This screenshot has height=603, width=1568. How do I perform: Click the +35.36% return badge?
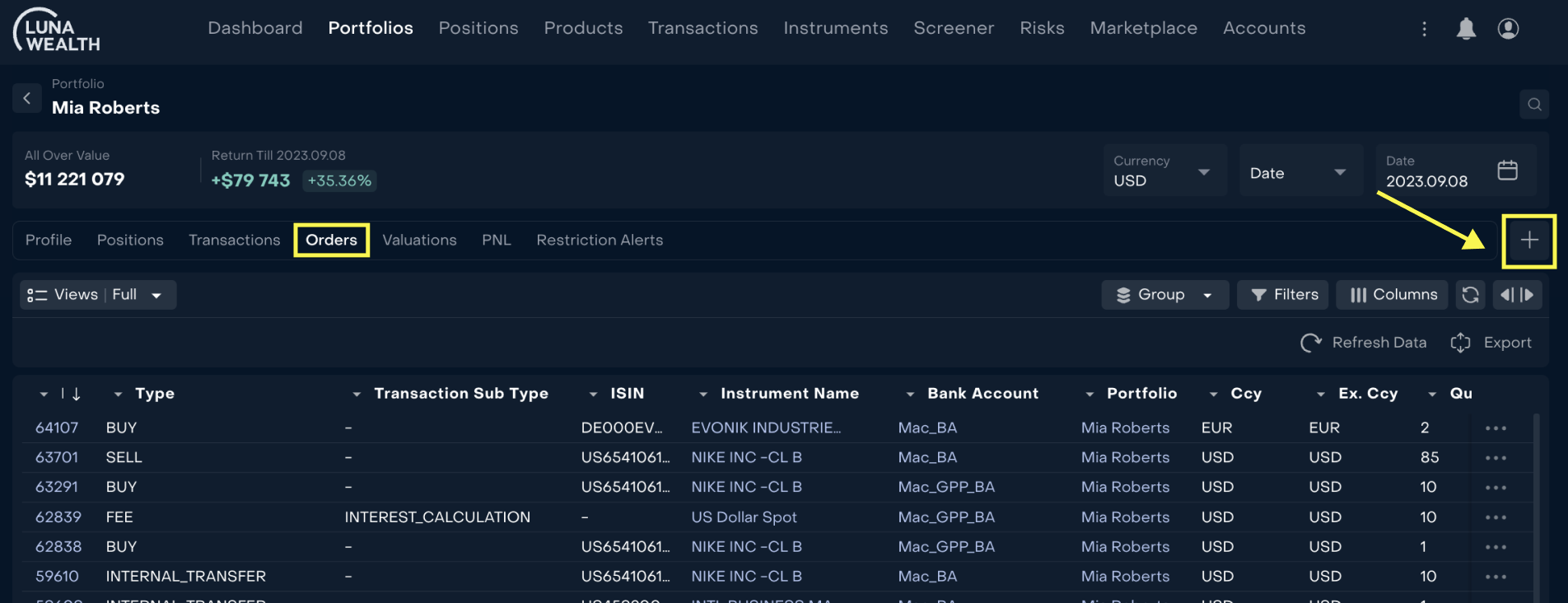point(339,181)
